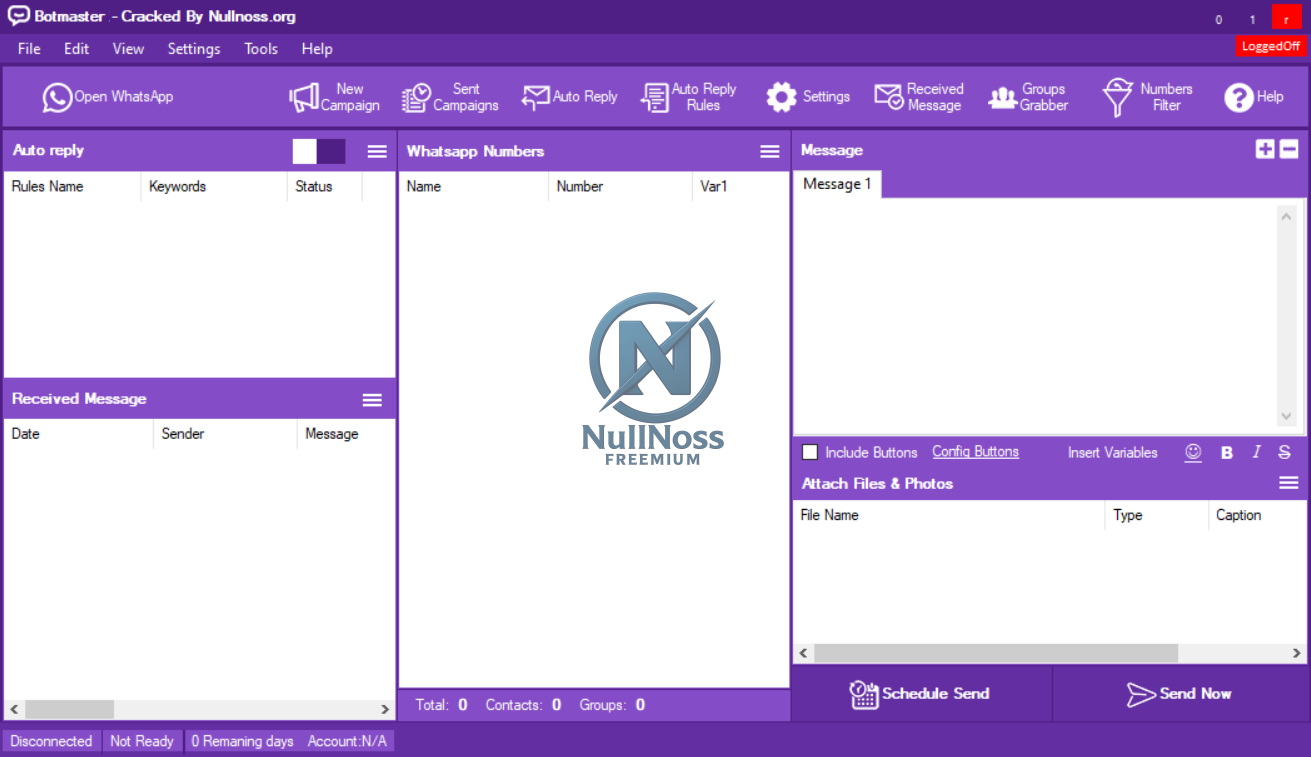Image resolution: width=1311 pixels, height=757 pixels.
Task: Open the Received Message panel menu
Action: pyautogui.click(x=372, y=399)
